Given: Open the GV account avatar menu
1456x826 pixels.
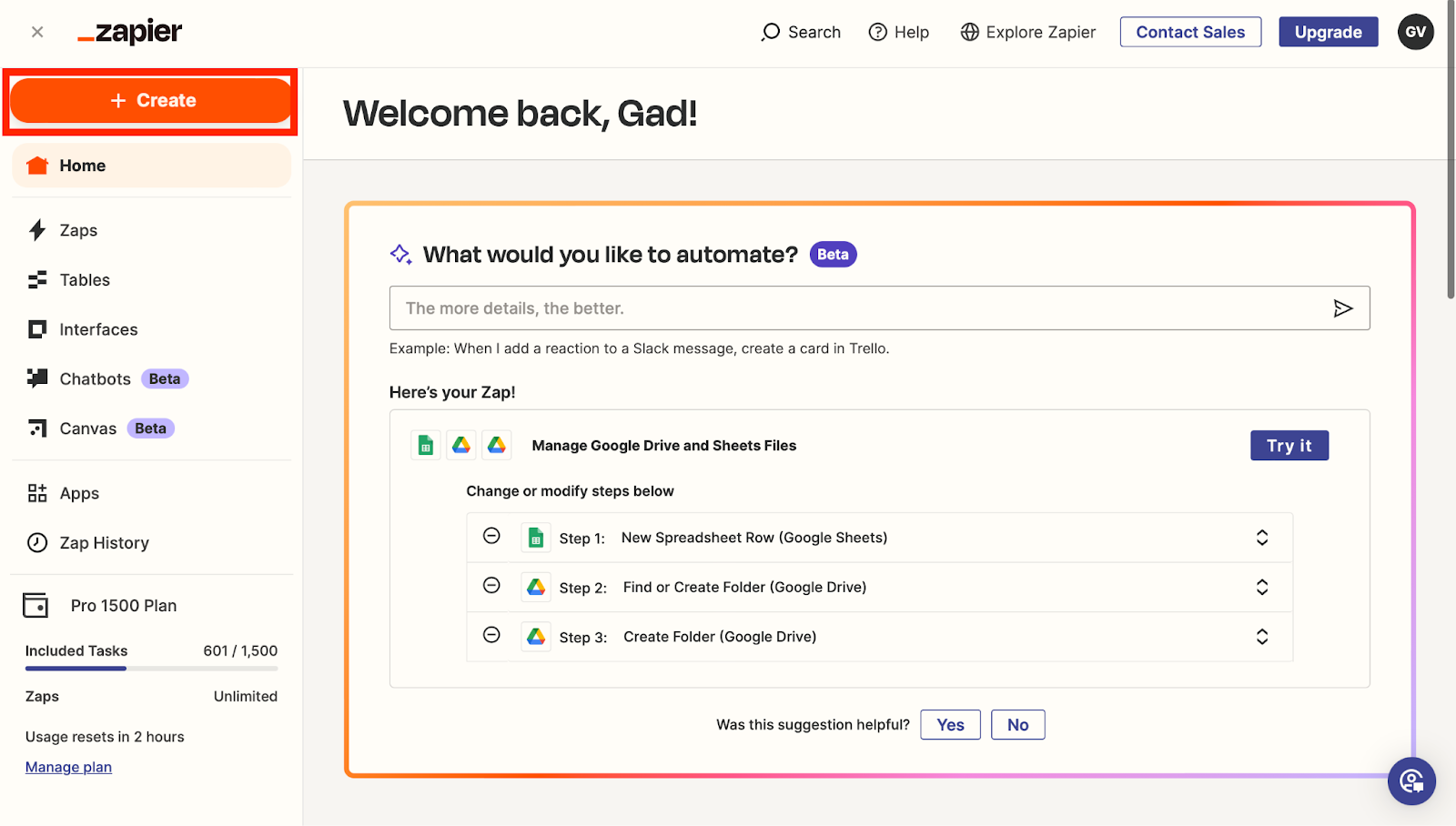Looking at the screenshot, I should click(1416, 32).
